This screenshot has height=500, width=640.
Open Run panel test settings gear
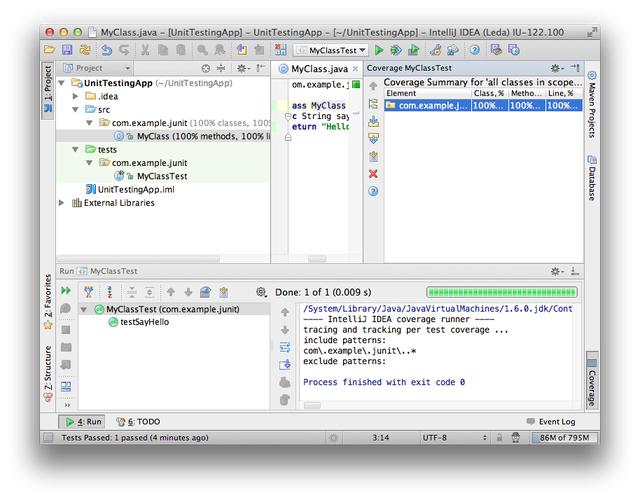coord(261,292)
